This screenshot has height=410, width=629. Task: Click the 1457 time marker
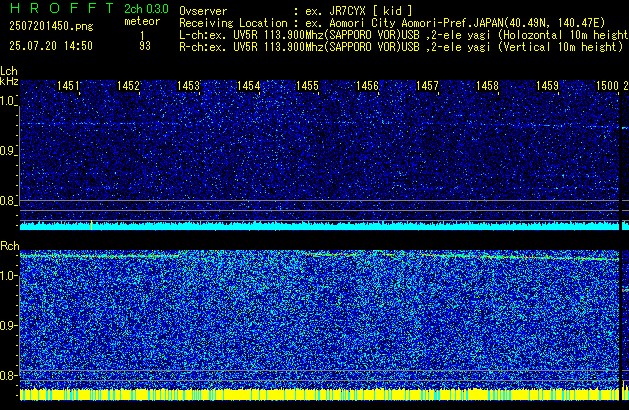click(x=427, y=86)
